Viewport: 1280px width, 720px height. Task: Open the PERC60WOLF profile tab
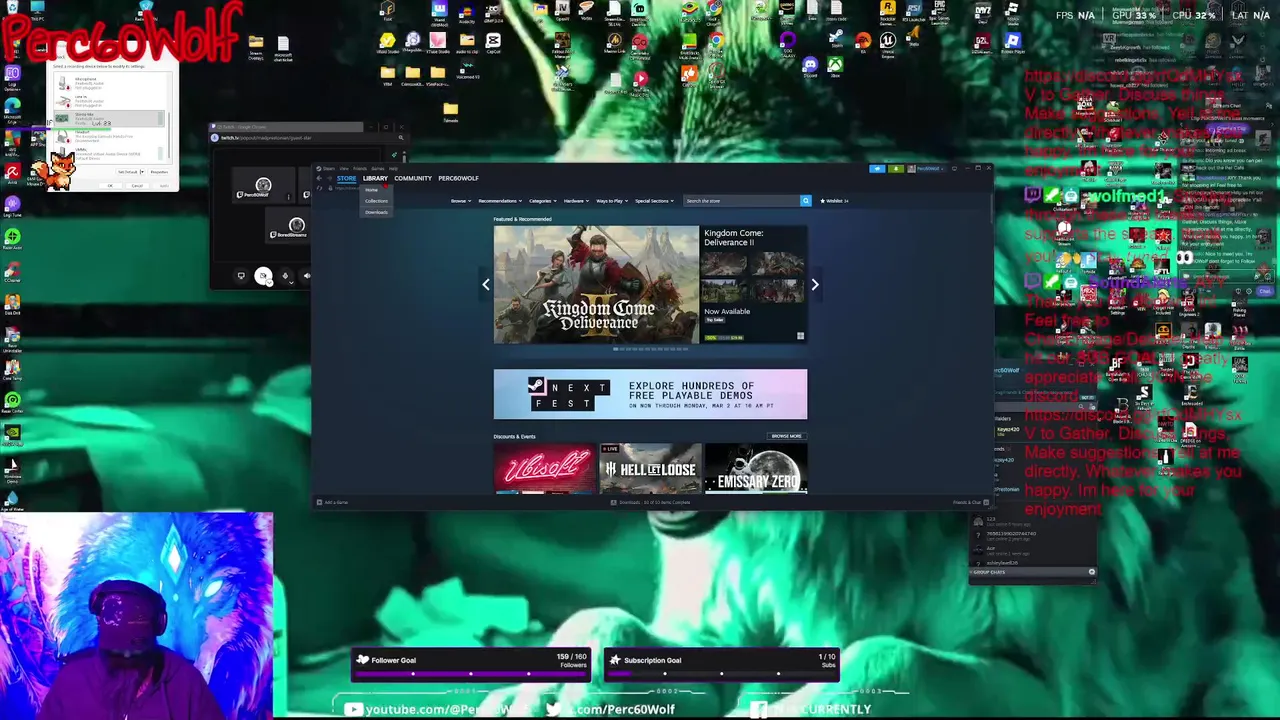[458, 178]
